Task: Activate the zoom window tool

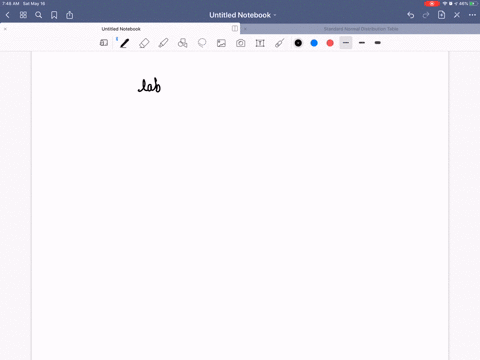Action: coord(104,43)
